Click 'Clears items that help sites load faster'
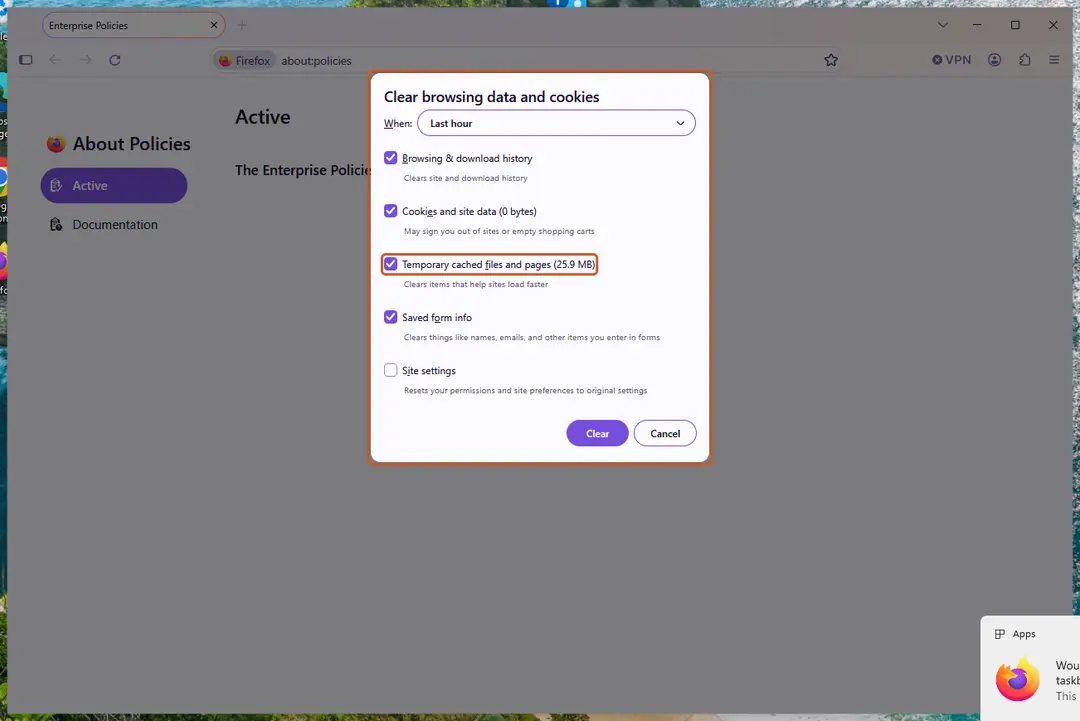 pyautogui.click(x=476, y=284)
